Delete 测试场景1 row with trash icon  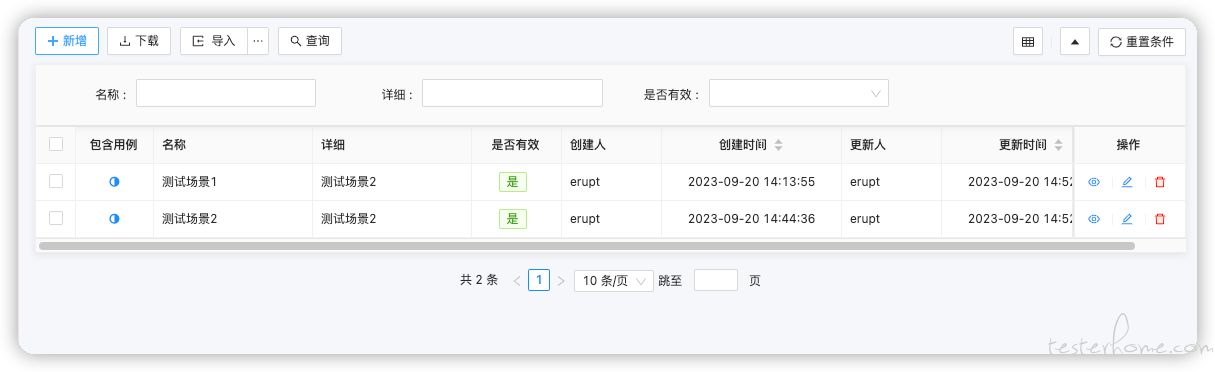tap(1160, 182)
